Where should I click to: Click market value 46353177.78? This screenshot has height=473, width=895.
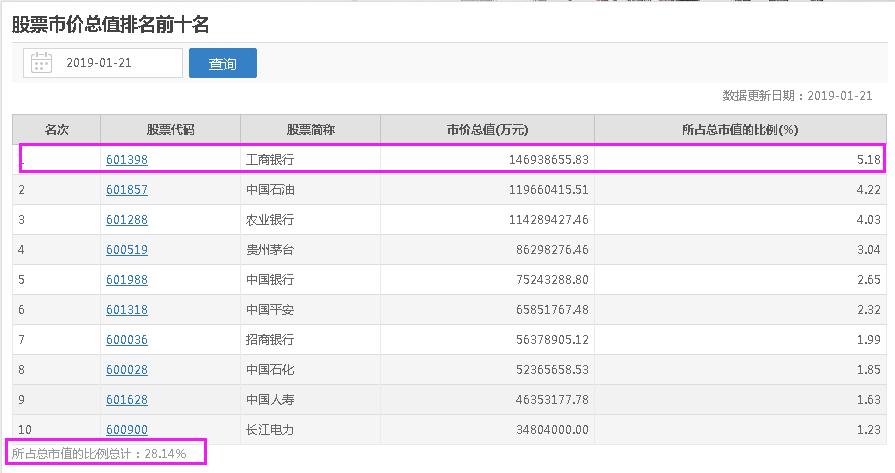tap(552, 400)
